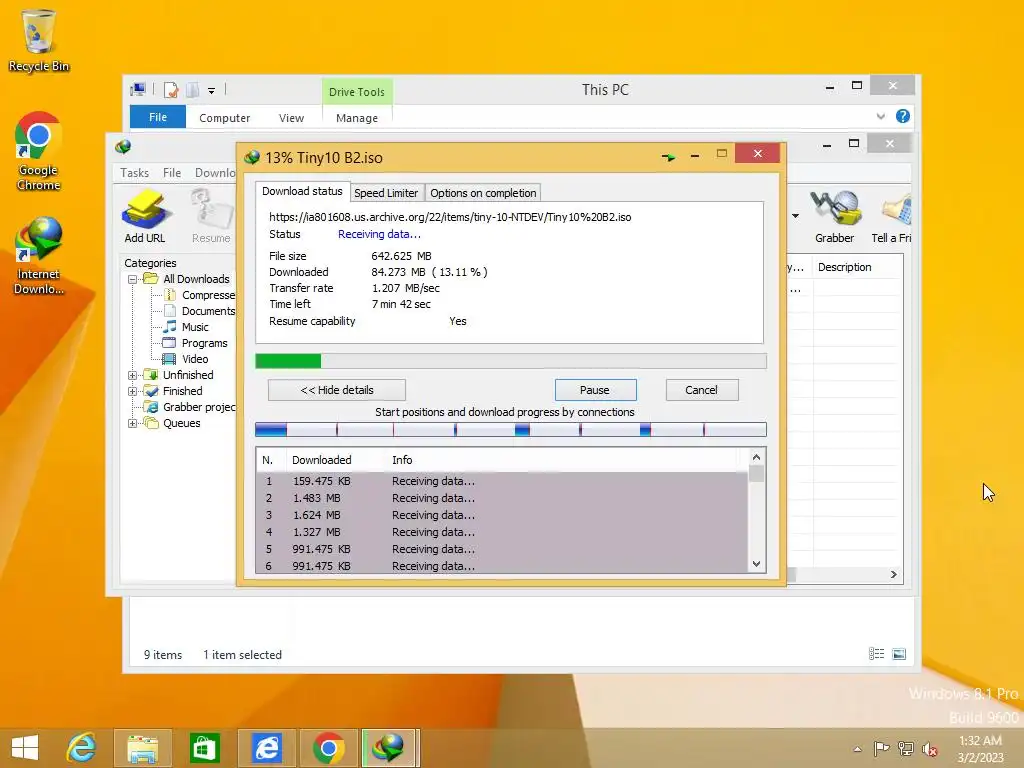Viewport: 1024px width, 768px height.
Task: Select the Video category
Action: pyautogui.click(x=186, y=359)
